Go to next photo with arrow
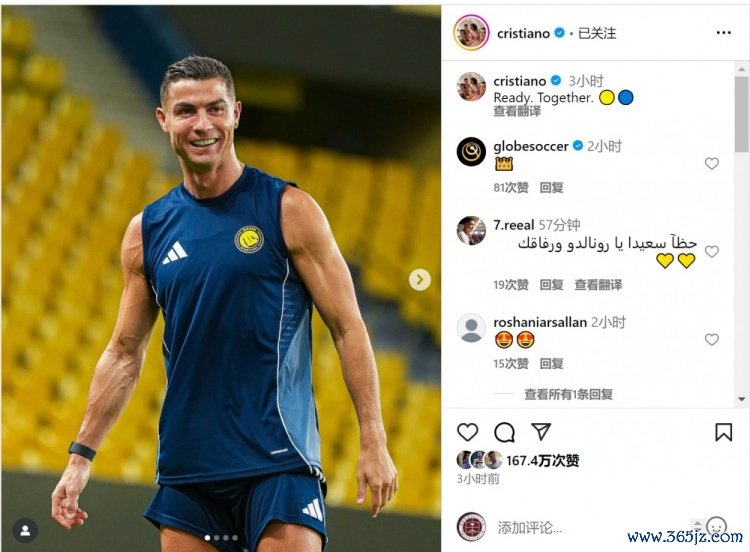Image resolution: width=750 pixels, height=552 pixels. click(x=419, y=279)
